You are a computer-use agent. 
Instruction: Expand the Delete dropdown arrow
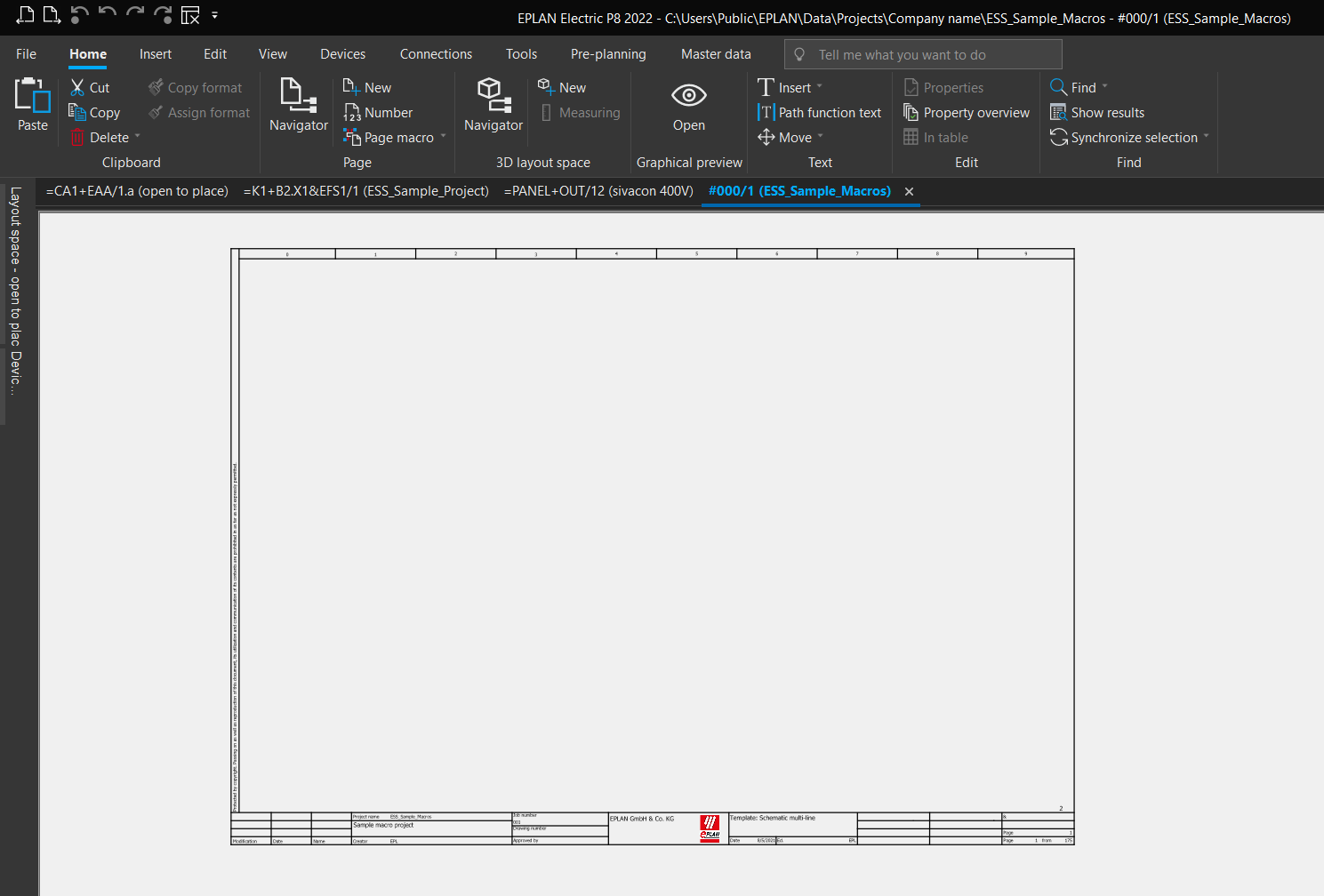click(x=138, y=137)
